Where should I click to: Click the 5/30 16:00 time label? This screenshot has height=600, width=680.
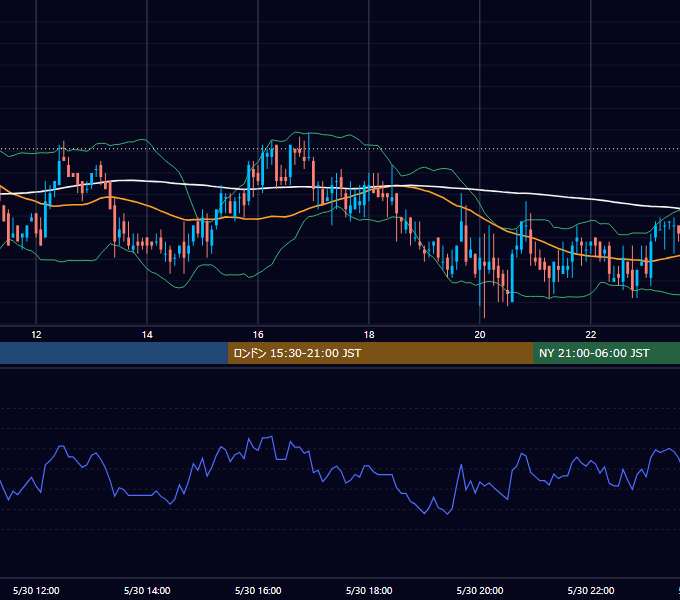(258, 590)
